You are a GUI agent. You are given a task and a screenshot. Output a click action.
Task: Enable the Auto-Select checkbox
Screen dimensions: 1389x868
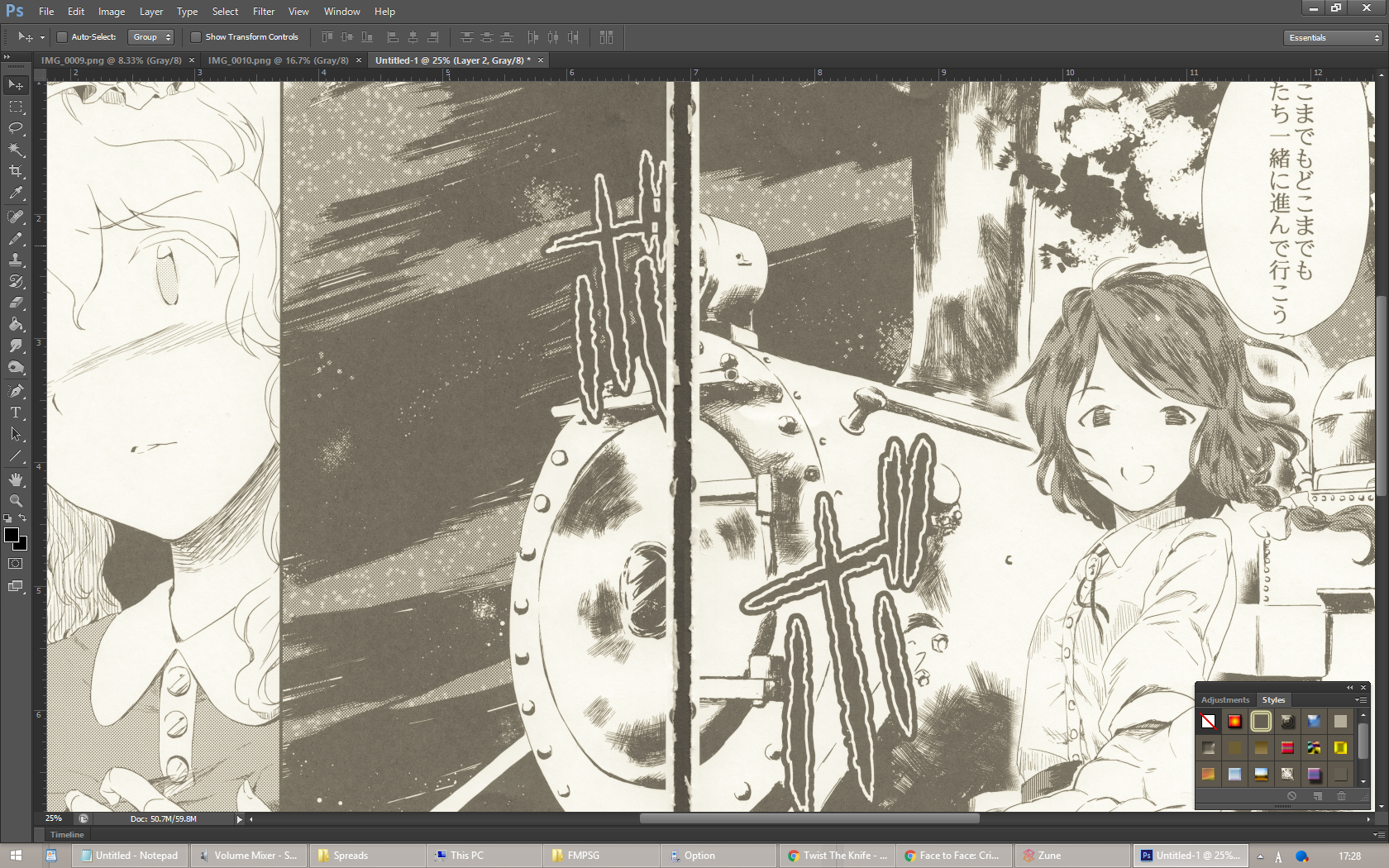pyautogui.click(x=61, y=37)
